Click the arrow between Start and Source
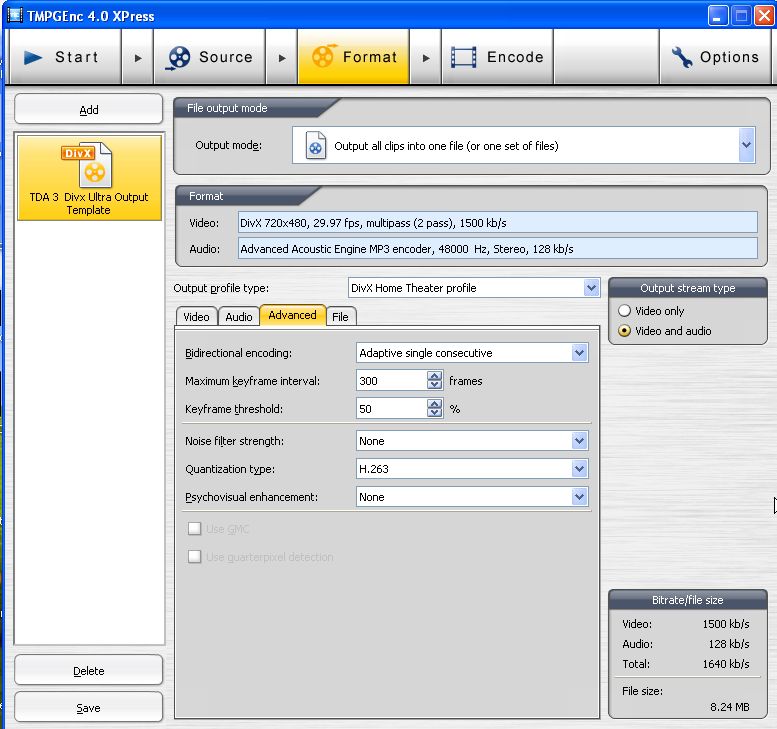The image size is (777, 729). [x=138, y=57]
